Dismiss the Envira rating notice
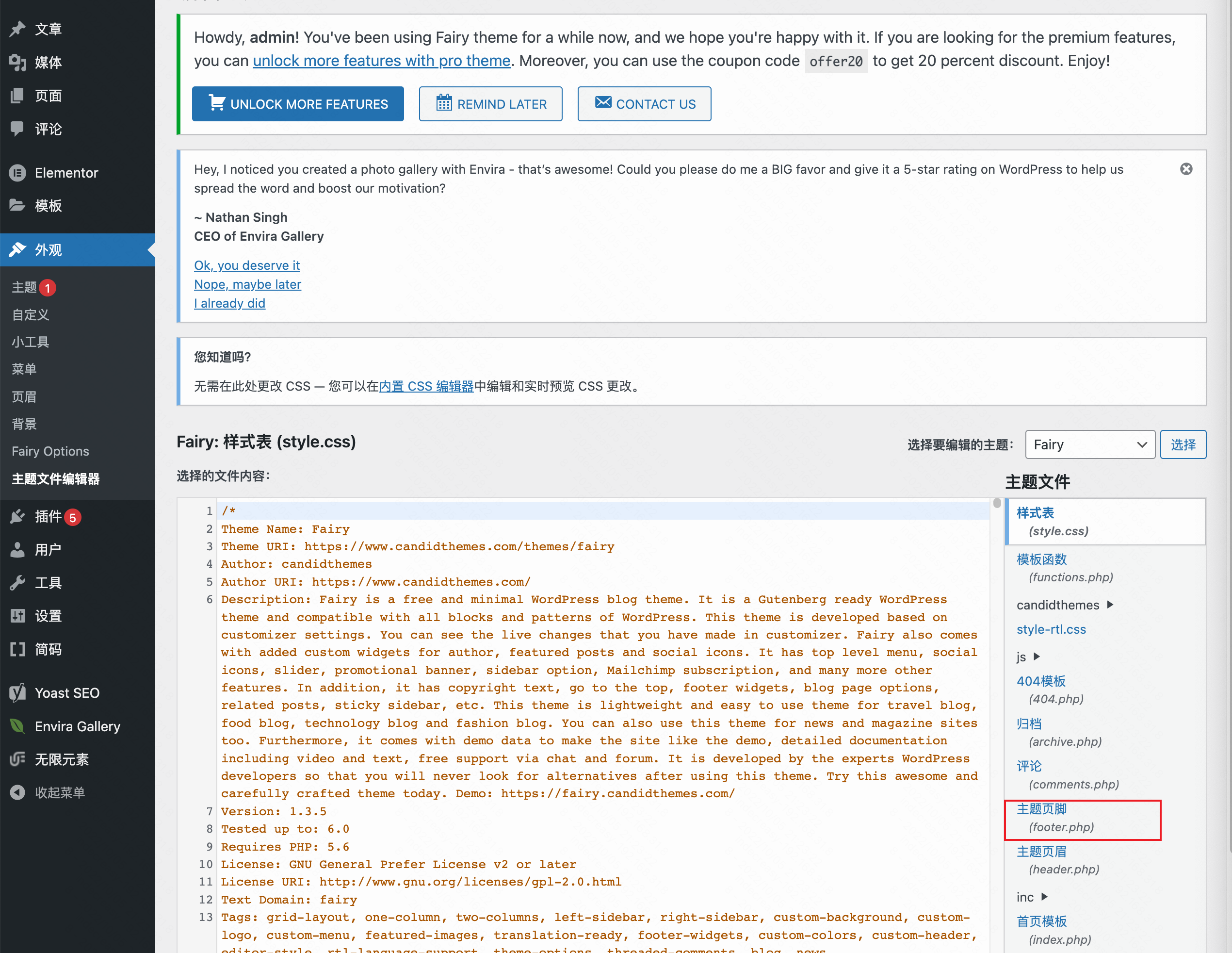 click(x=1186, y=169)
